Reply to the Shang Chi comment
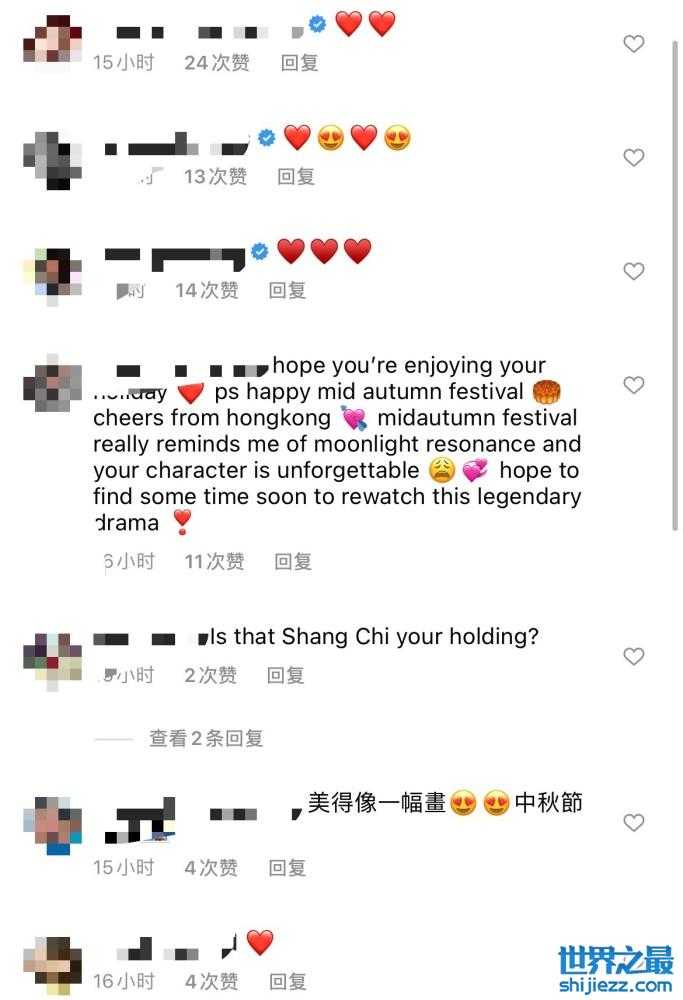The height and width of the screenshot is (1000, 683). click(x=285, y=675)
